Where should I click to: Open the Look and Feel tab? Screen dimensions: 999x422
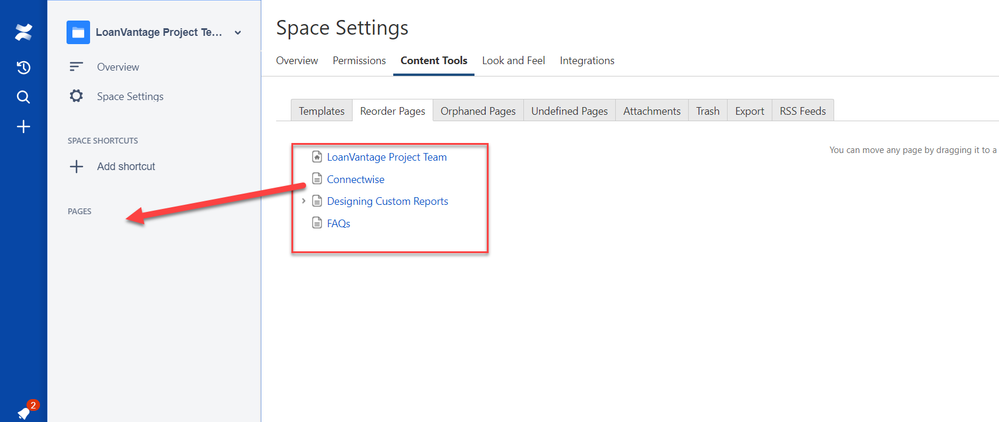[x=514, y=61]
